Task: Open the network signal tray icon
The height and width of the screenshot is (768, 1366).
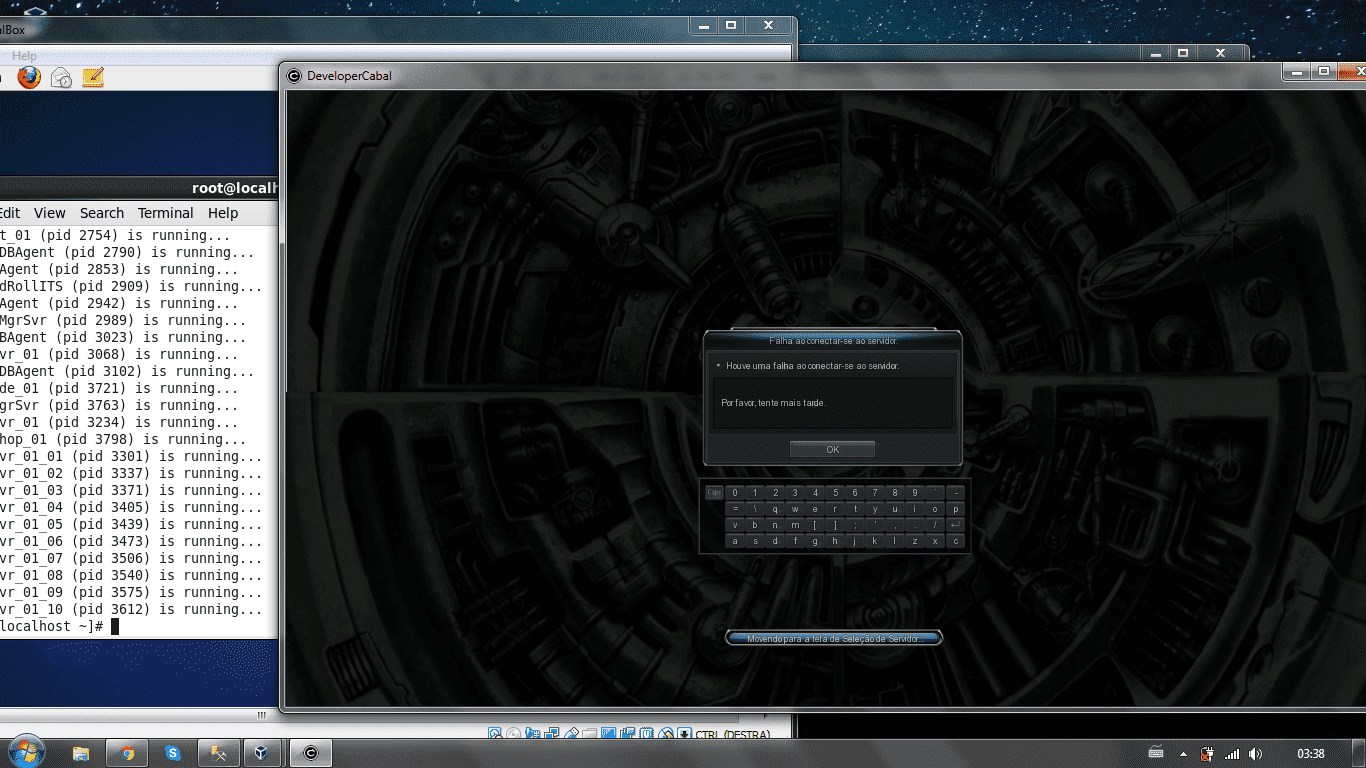Action: pyautogui.click(x=1232, y=754)
